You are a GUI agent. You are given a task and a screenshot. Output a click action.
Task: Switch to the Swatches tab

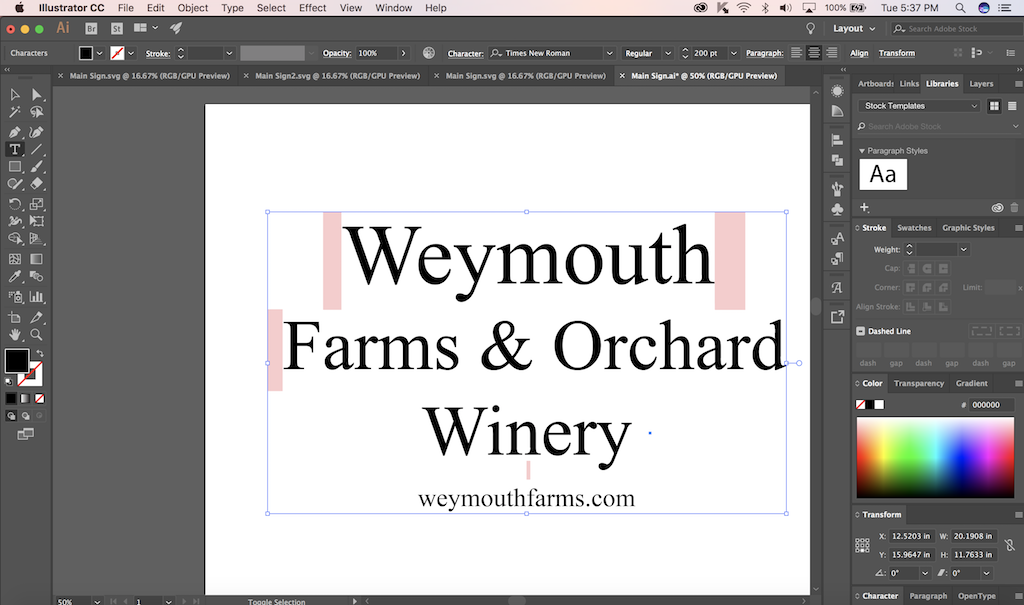914,228
